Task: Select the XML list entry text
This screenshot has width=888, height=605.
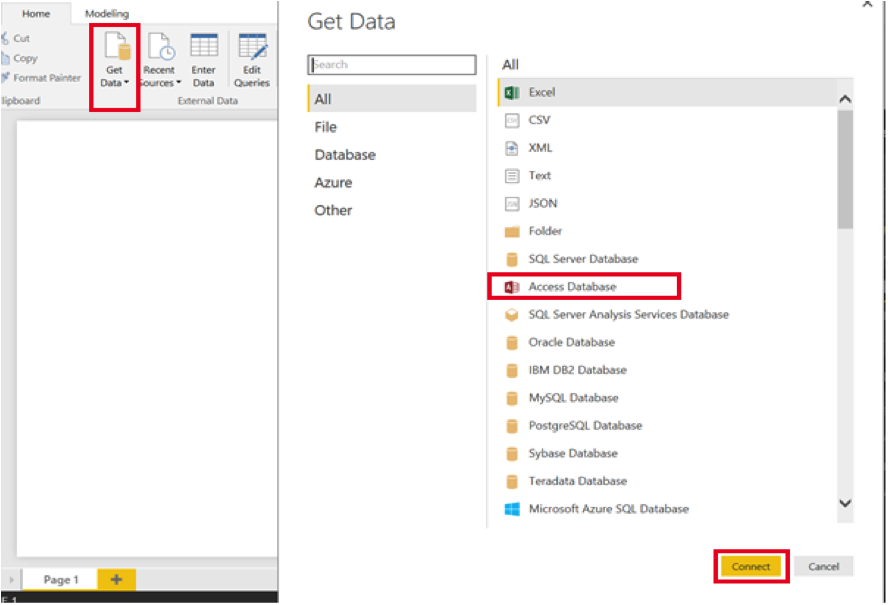Action: click(x=540, y=148)
